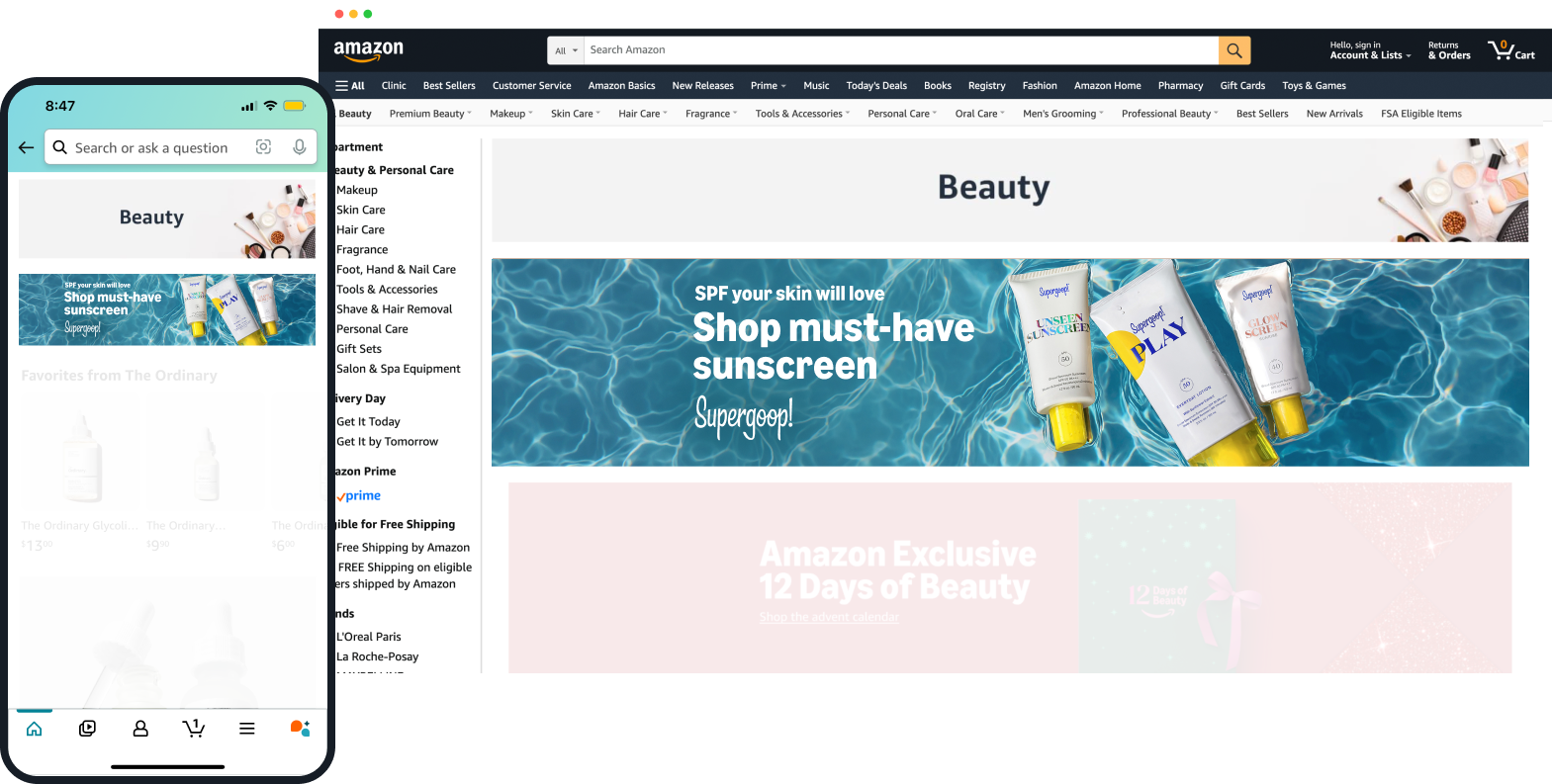The height and width of the screenshot is (784, 1552).
Task: Open Music in the top navigation
Action: 816,86
